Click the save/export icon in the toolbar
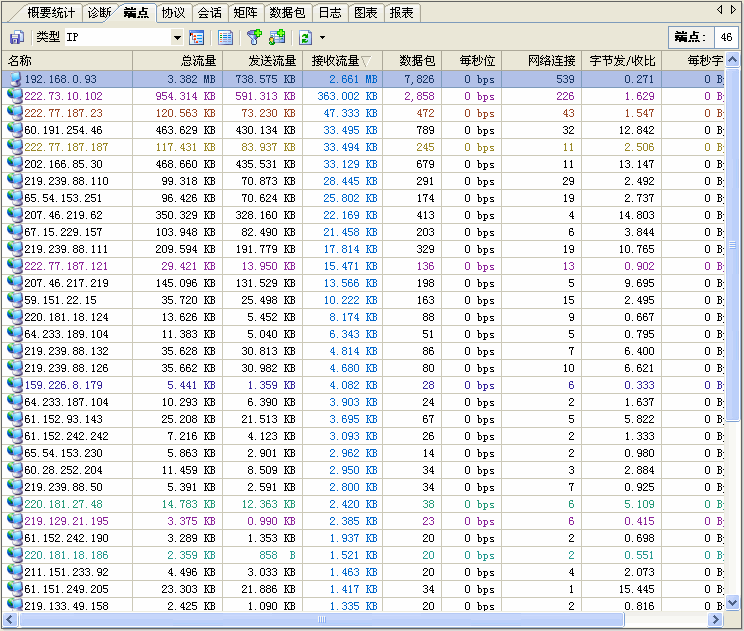This screenshot has height=631, width=744. coord(17,37)
